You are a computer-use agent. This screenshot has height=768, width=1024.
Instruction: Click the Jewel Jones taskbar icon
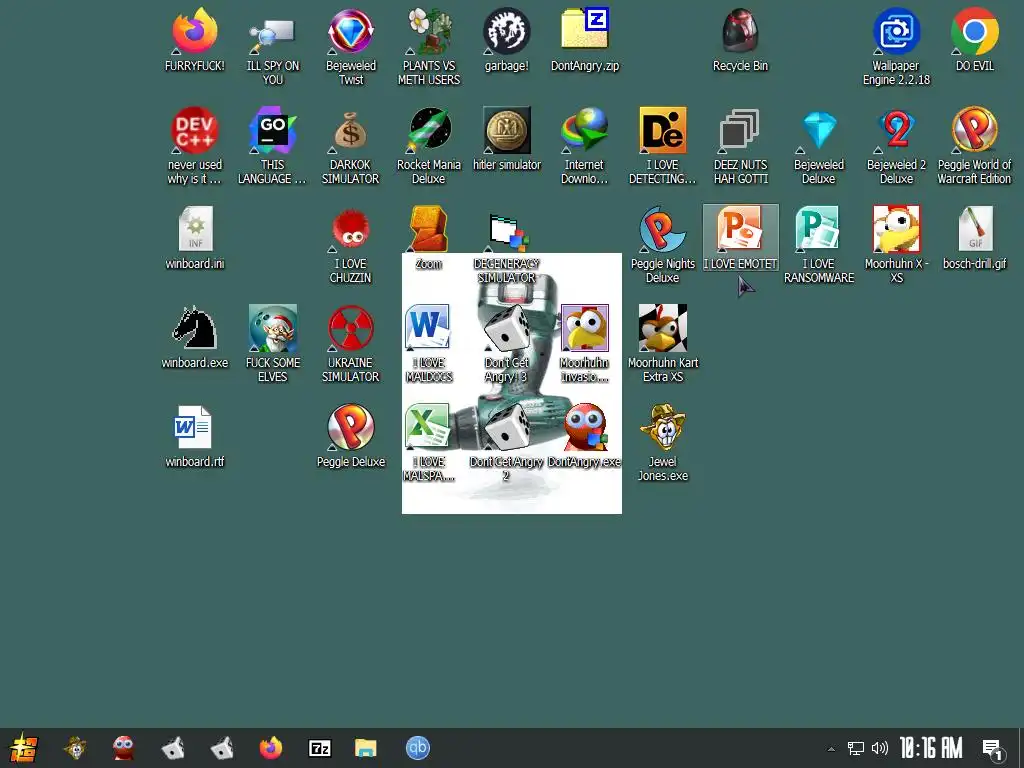tap(75, 748)
